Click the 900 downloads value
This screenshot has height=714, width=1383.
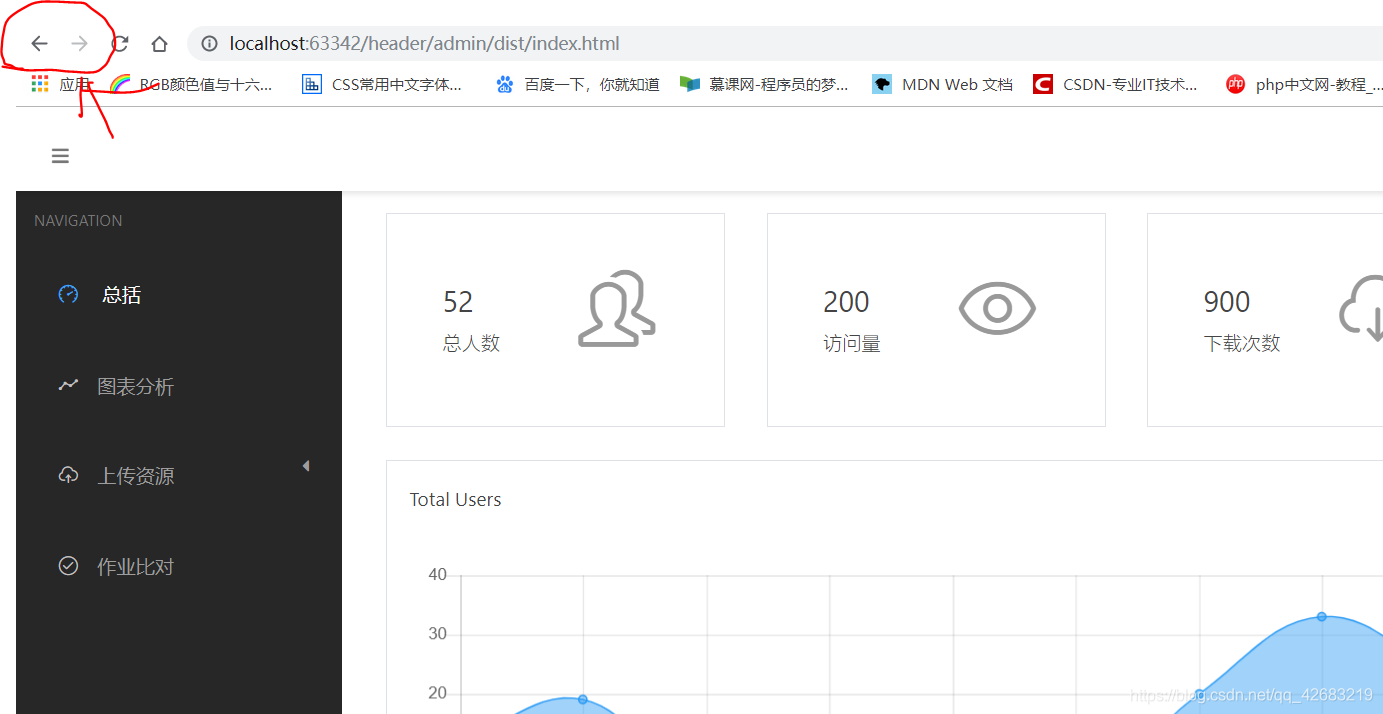click(1227, 302)
